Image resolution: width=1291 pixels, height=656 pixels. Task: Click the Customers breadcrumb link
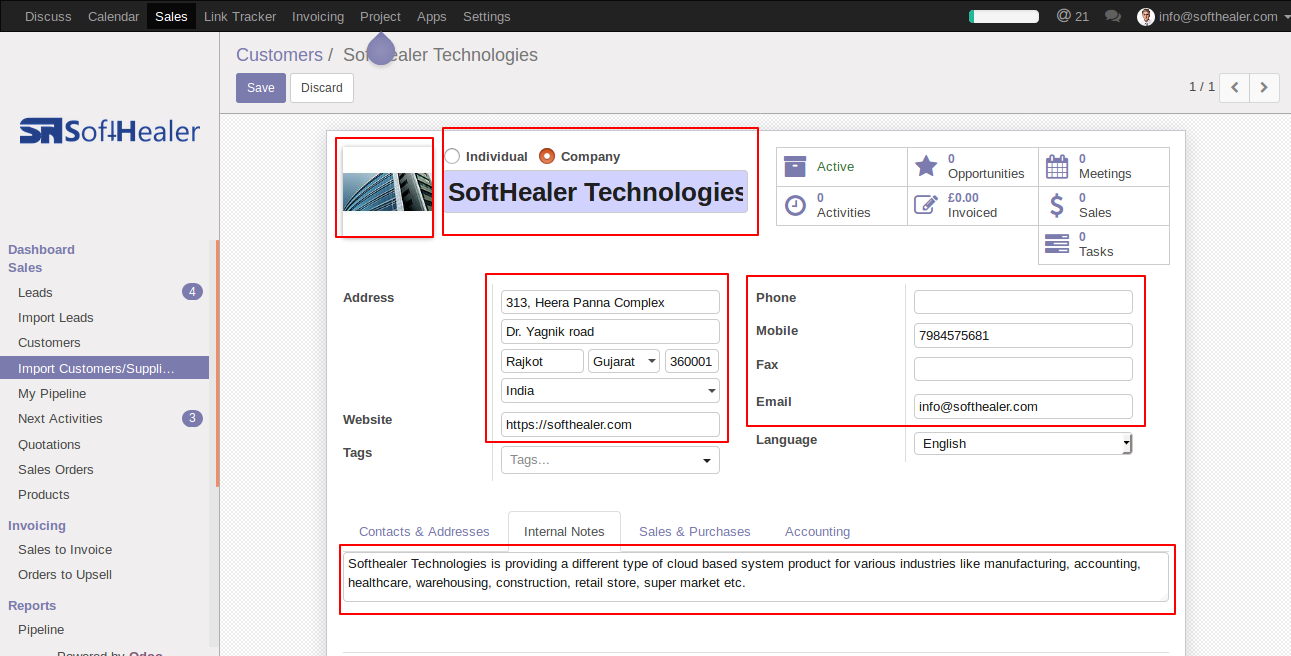point(279,55)
